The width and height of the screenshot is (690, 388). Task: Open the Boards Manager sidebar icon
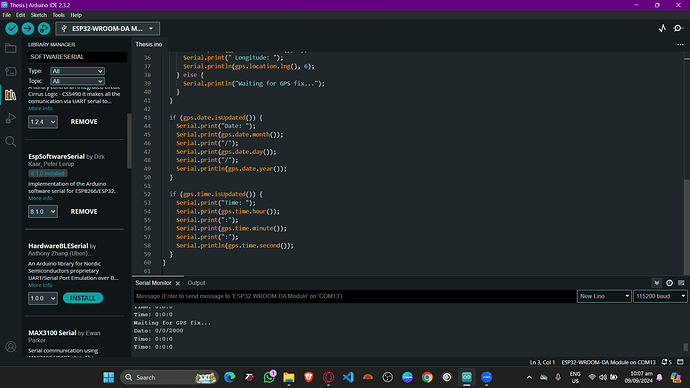coord(11,71)
